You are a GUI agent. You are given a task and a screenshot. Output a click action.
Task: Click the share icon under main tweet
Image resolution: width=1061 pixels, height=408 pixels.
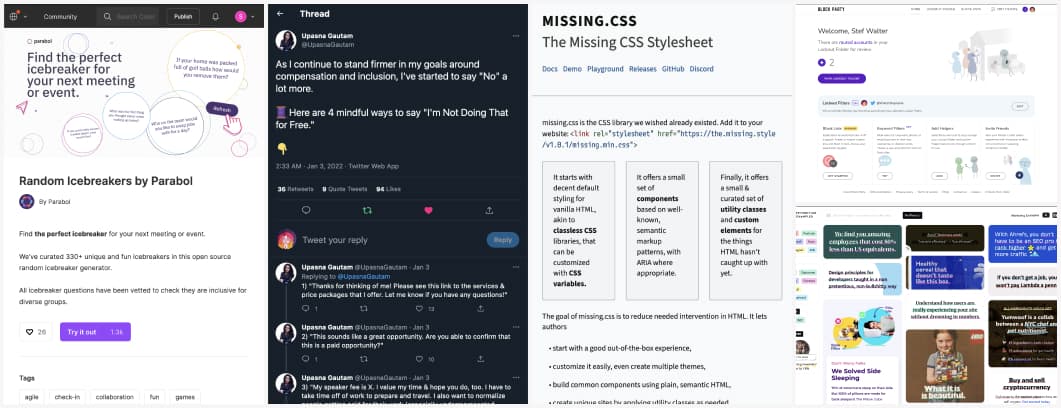[489, 210]
